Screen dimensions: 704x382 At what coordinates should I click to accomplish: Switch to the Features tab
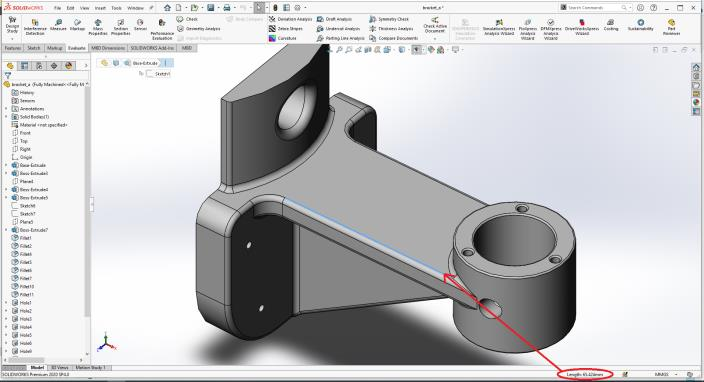[x=13, y=48]
